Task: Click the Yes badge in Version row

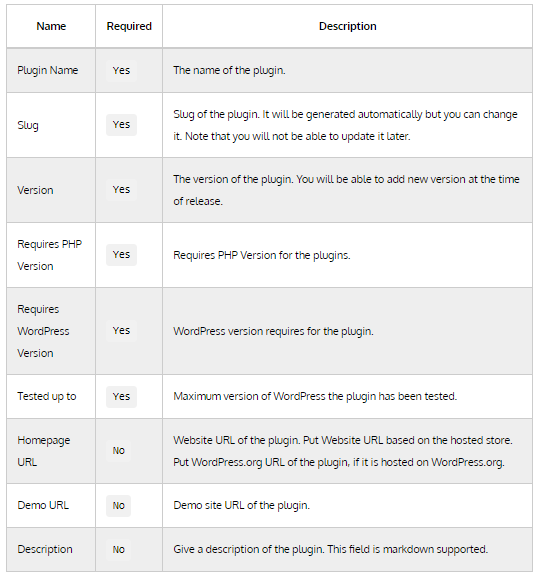Action: tap(121, 190)
